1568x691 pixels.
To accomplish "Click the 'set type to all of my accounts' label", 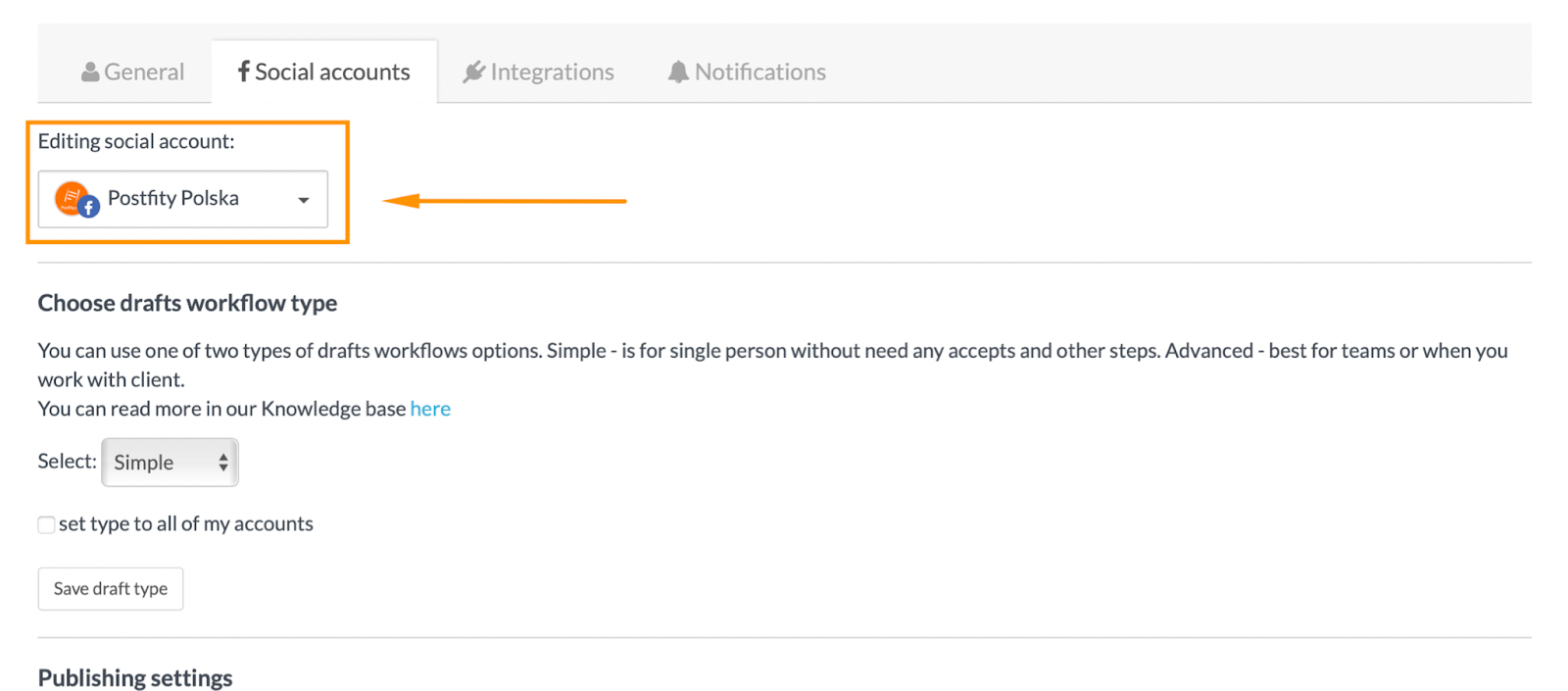I will click(186, 524).
